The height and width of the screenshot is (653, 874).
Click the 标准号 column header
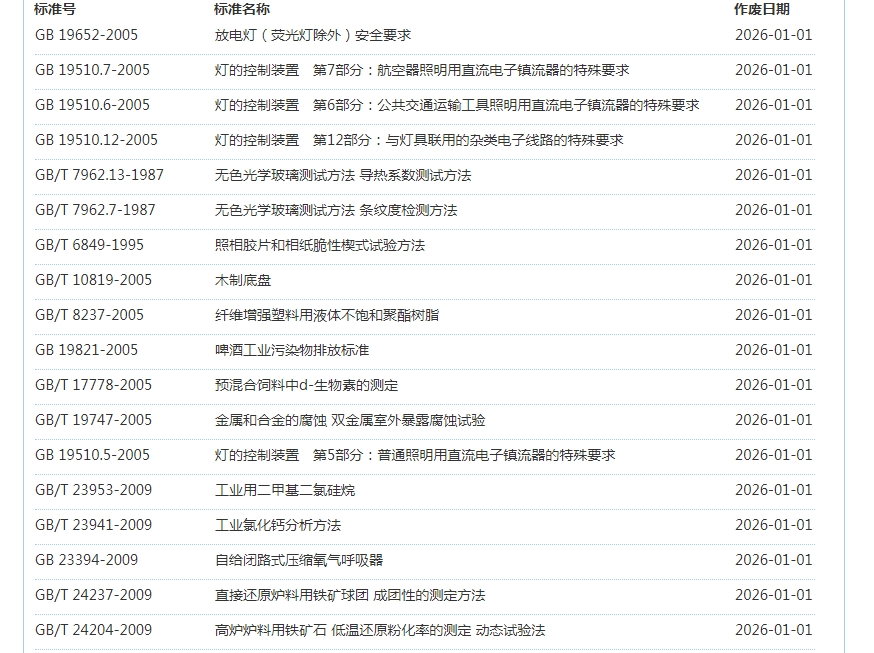tap(55, 9)
